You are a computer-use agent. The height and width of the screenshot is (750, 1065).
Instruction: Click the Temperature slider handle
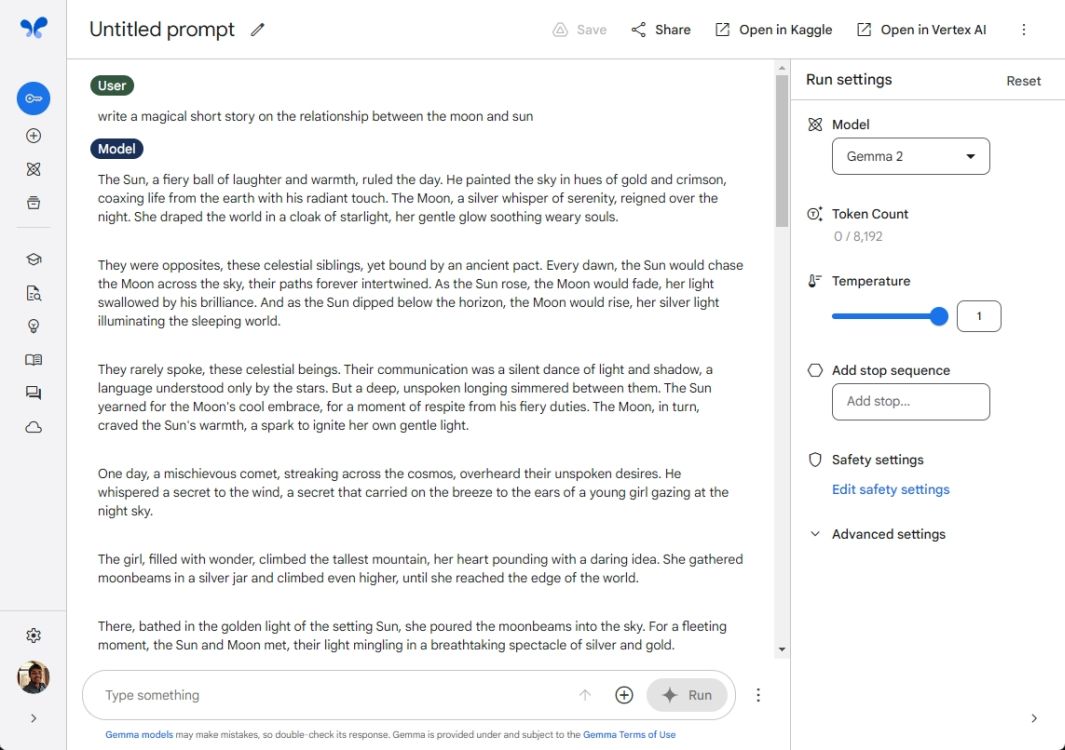[939, 317]
